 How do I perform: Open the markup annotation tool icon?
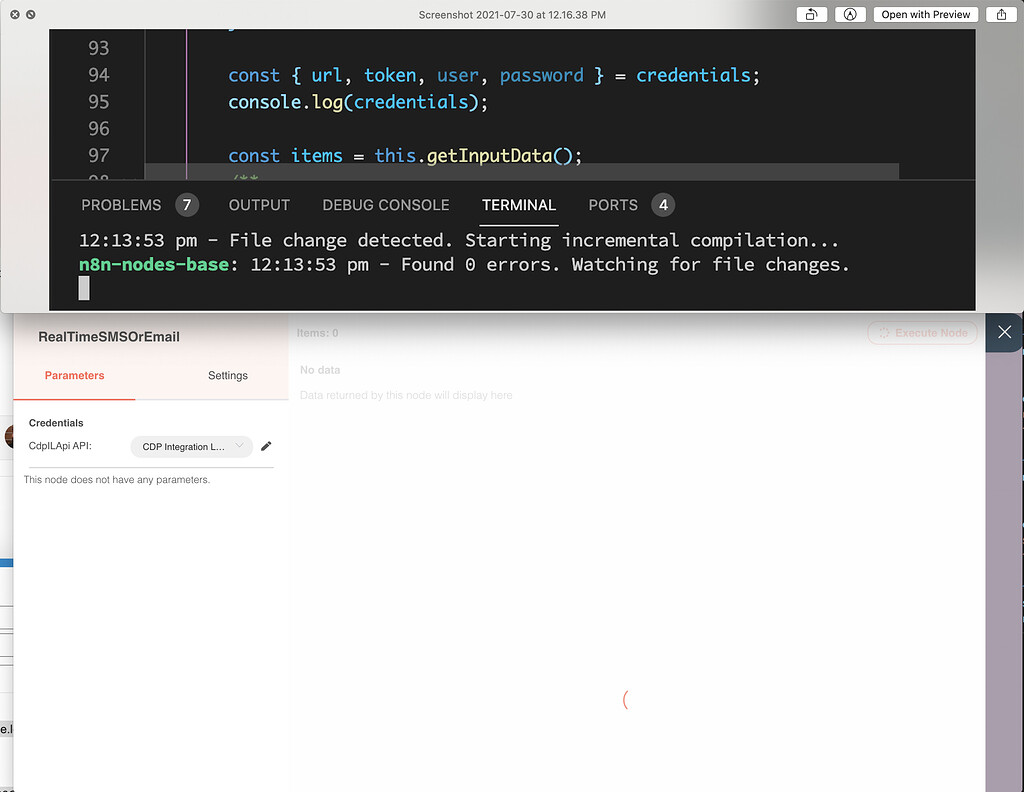(x=850, y=14)
